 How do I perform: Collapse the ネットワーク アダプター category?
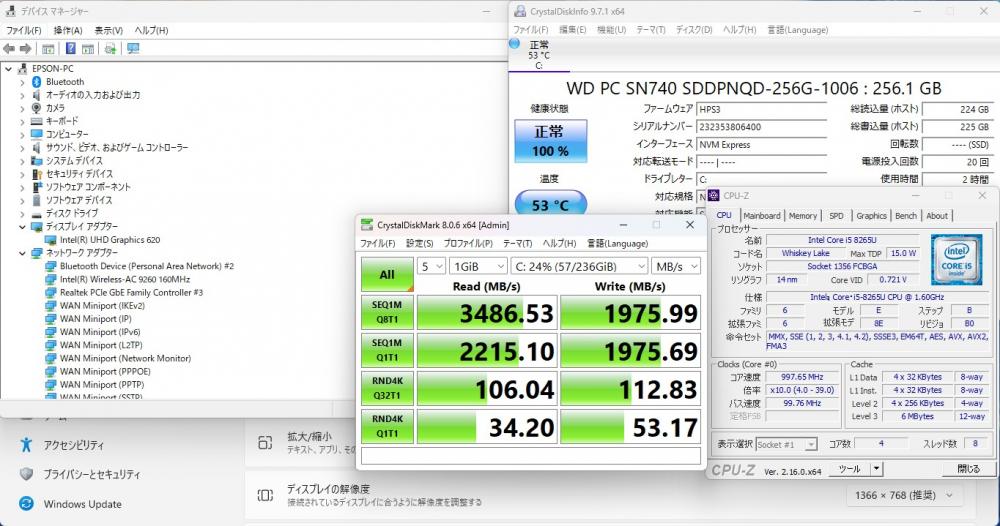click(x=22, y=253)
